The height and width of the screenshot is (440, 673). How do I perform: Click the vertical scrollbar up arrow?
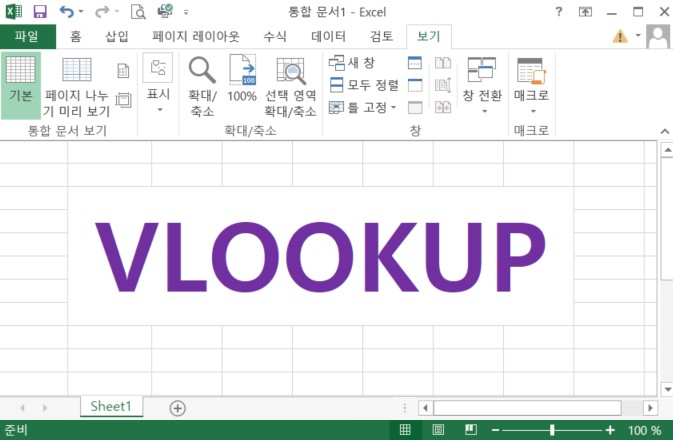point(667,150)
